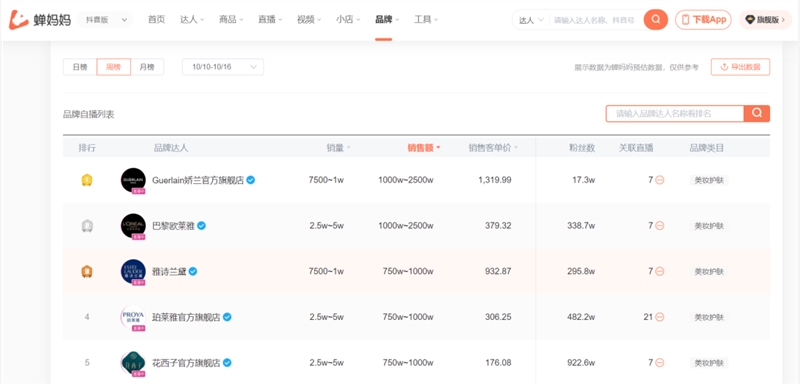Focus the brand talent name search field
This screenshot has width=800, height=384.
(x=674, y=113)
